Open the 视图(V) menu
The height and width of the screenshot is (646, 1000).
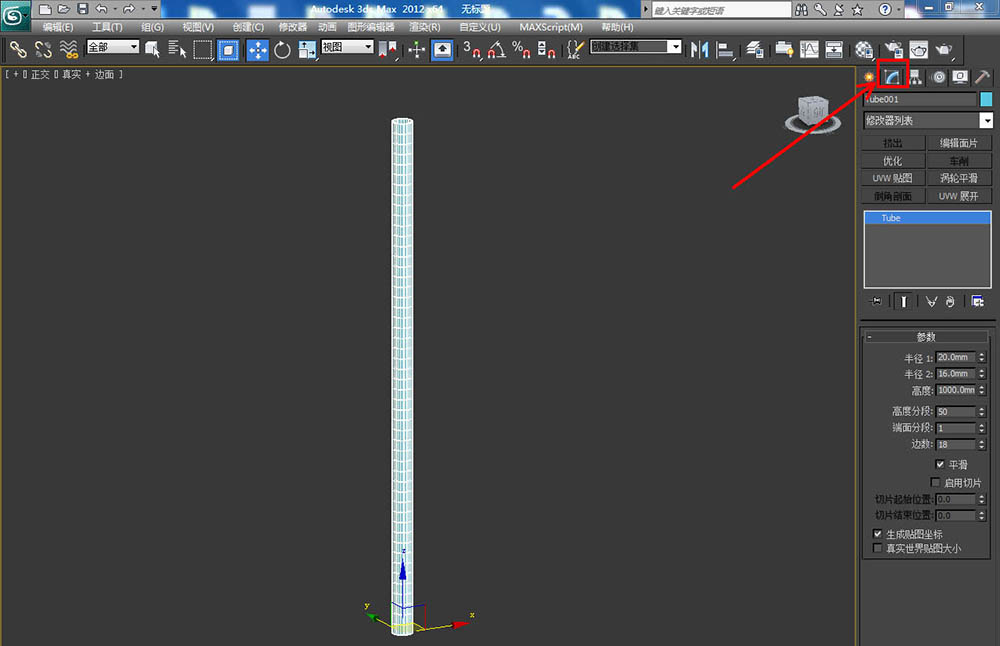pyautogui.click(x=198, y=27)
